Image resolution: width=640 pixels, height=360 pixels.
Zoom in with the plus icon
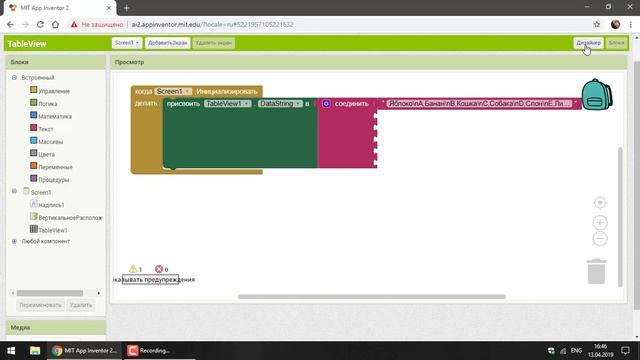point(600,222)
